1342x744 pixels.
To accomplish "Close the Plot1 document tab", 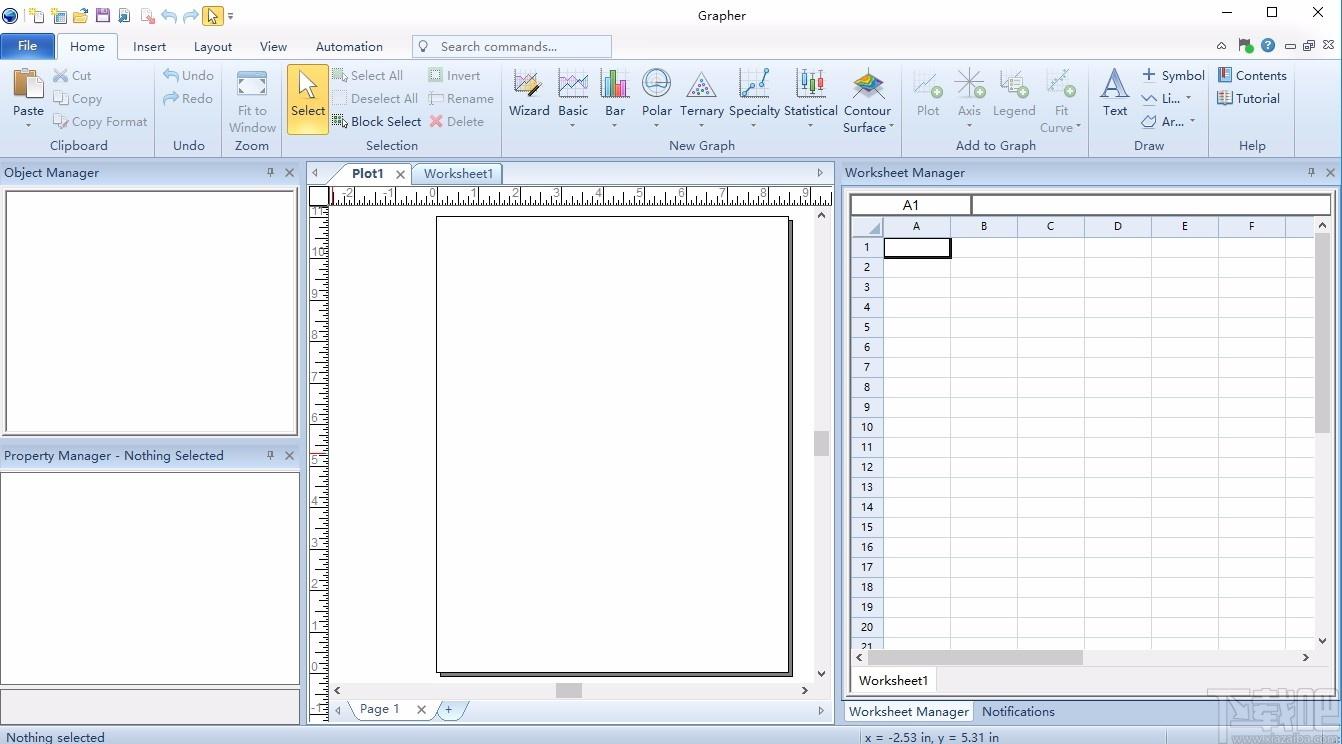I will (x=400, y=174).
